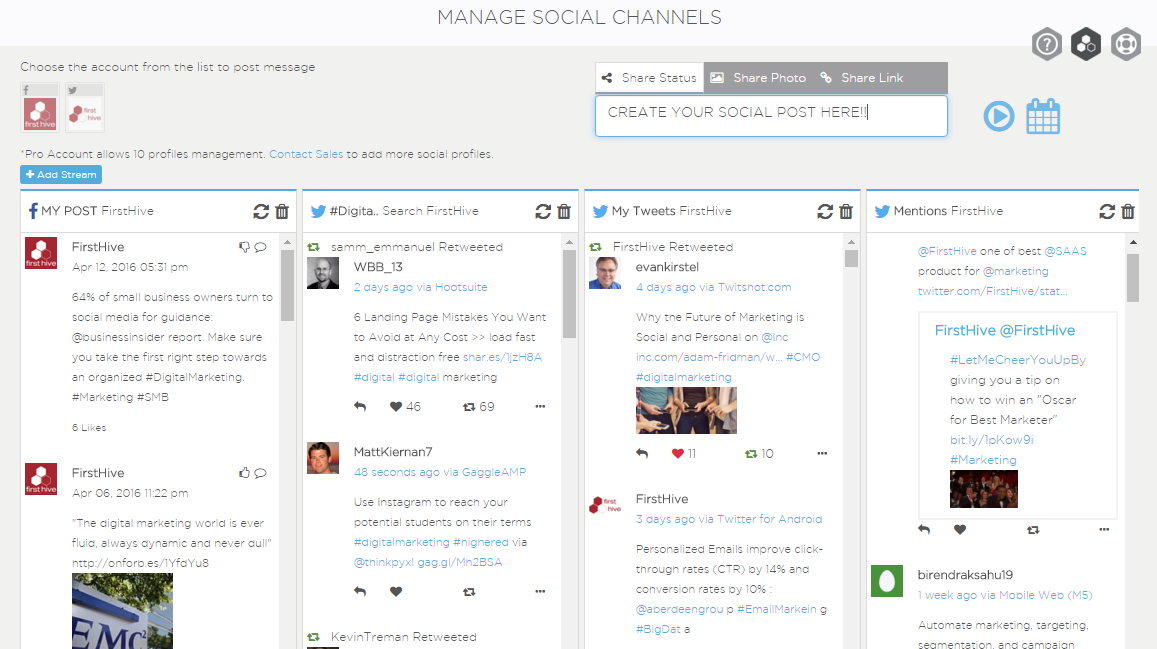Screen dimensions: 1157x649
Task: Open more options on evankirstel tweet
Action: (822, 453)
